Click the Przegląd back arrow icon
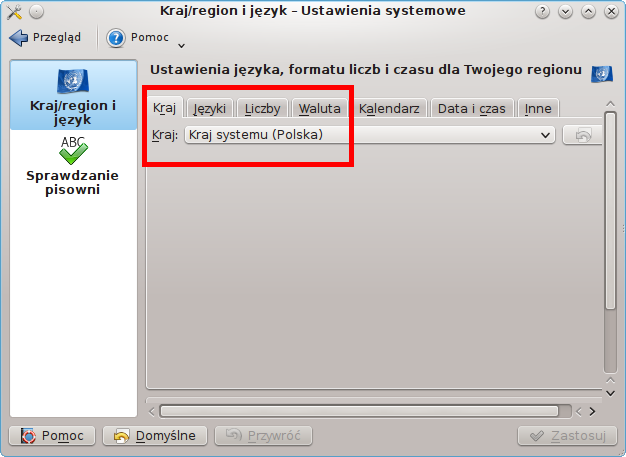The image size is (626, 457). 18,38
